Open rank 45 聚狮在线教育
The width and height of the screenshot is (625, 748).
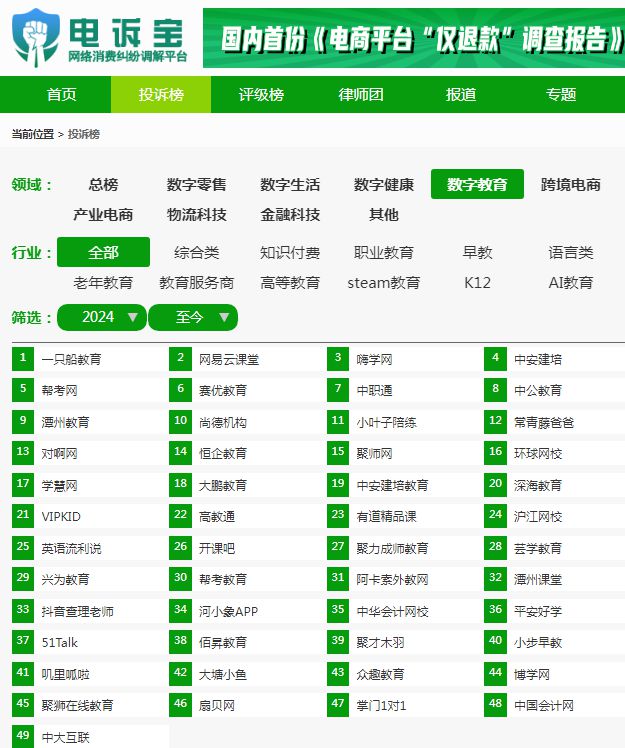click(77, 705)
